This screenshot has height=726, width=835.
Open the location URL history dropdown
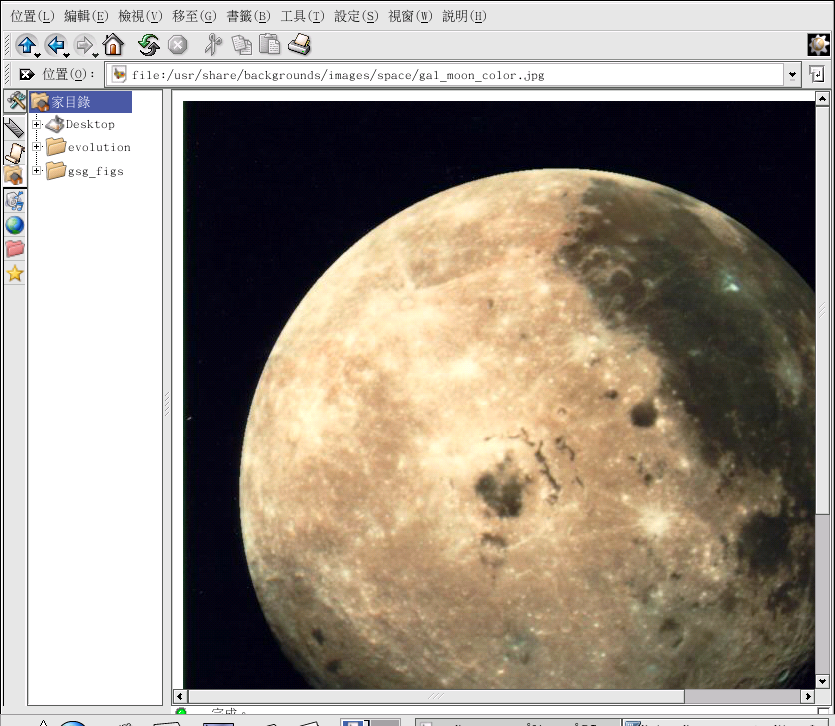click(x=792, y=75)
